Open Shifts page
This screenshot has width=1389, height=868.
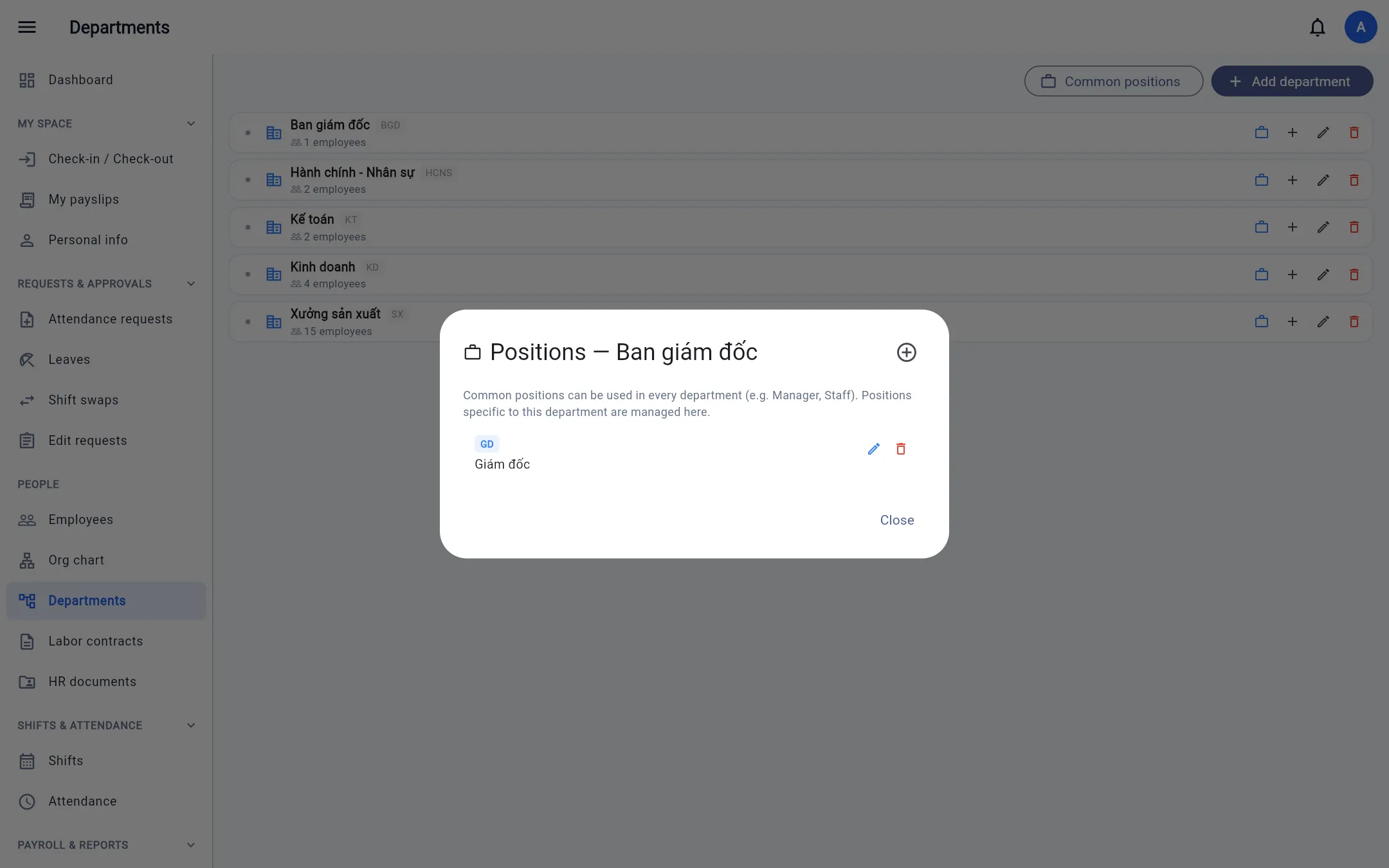click(106, 761)
